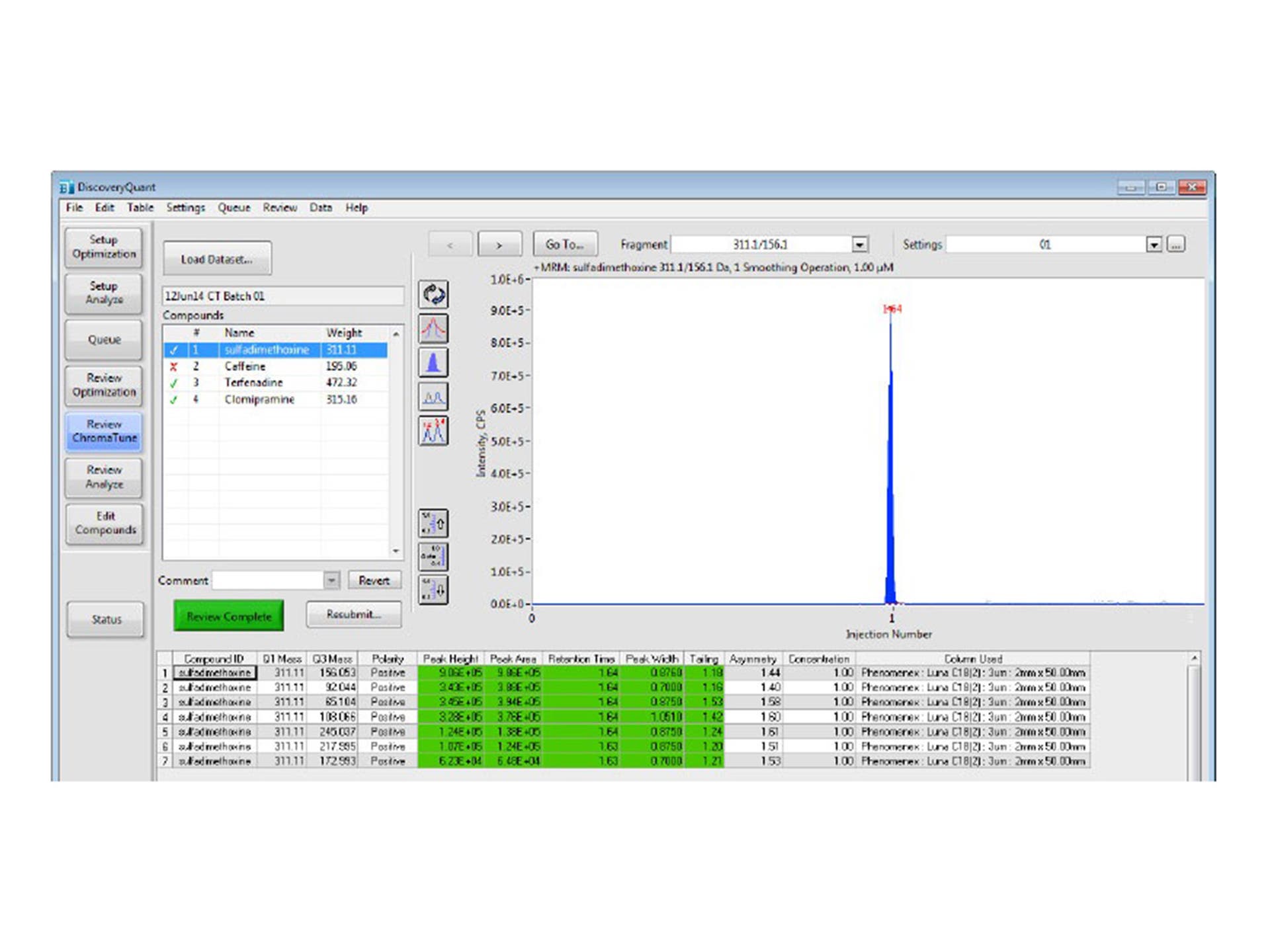Toggle the overlaid red-blue peaks view icon
The image size is (1270, 952).
tap(433, 329)
